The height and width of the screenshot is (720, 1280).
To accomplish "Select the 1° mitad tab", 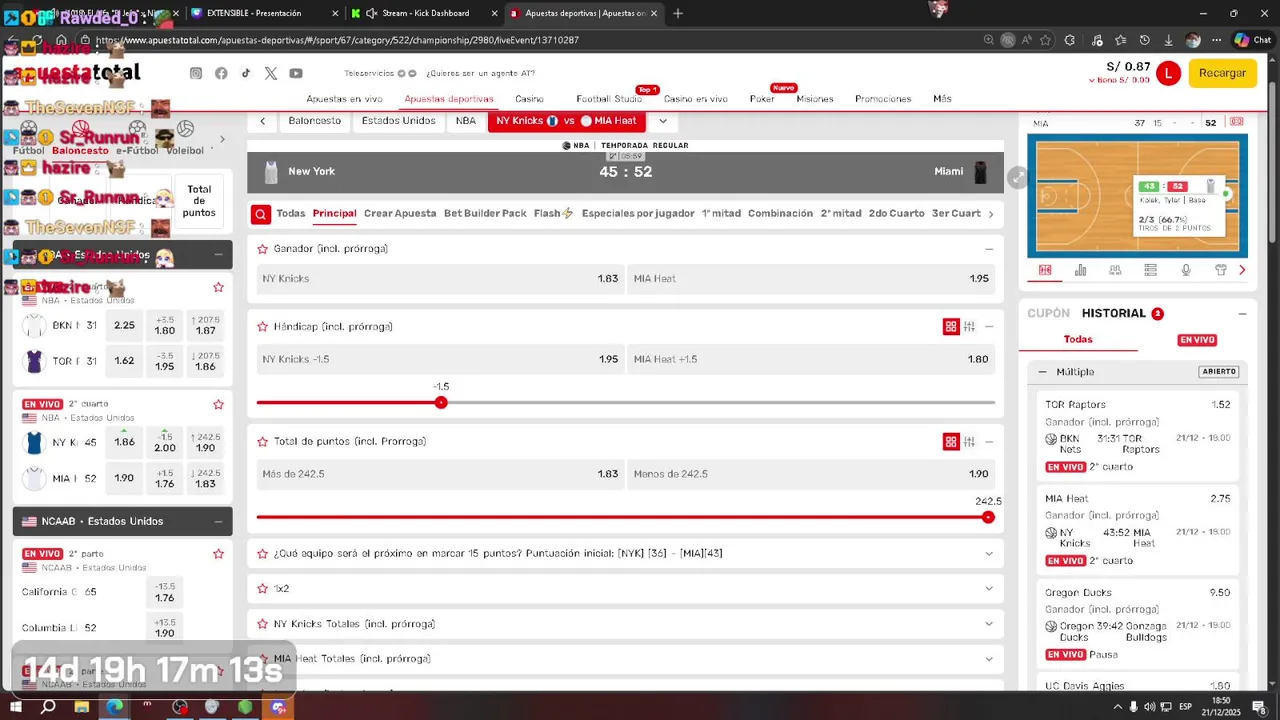I will [x=721, y=213].
